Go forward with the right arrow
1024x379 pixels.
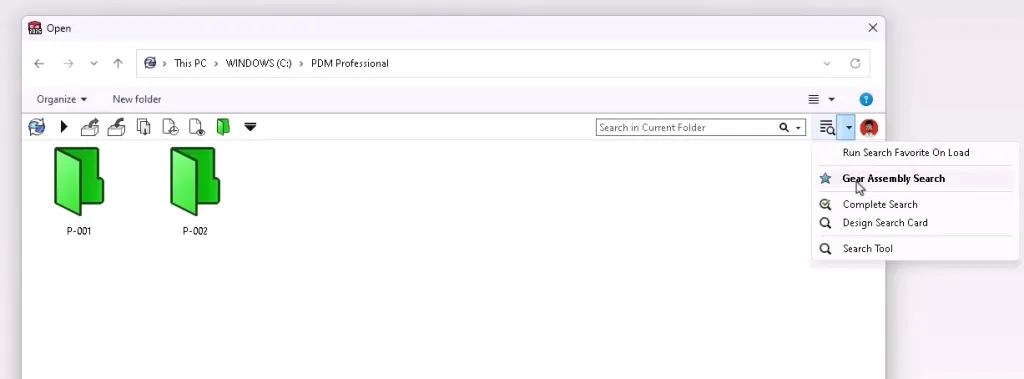pyautogui.click(x=68, y=63)
